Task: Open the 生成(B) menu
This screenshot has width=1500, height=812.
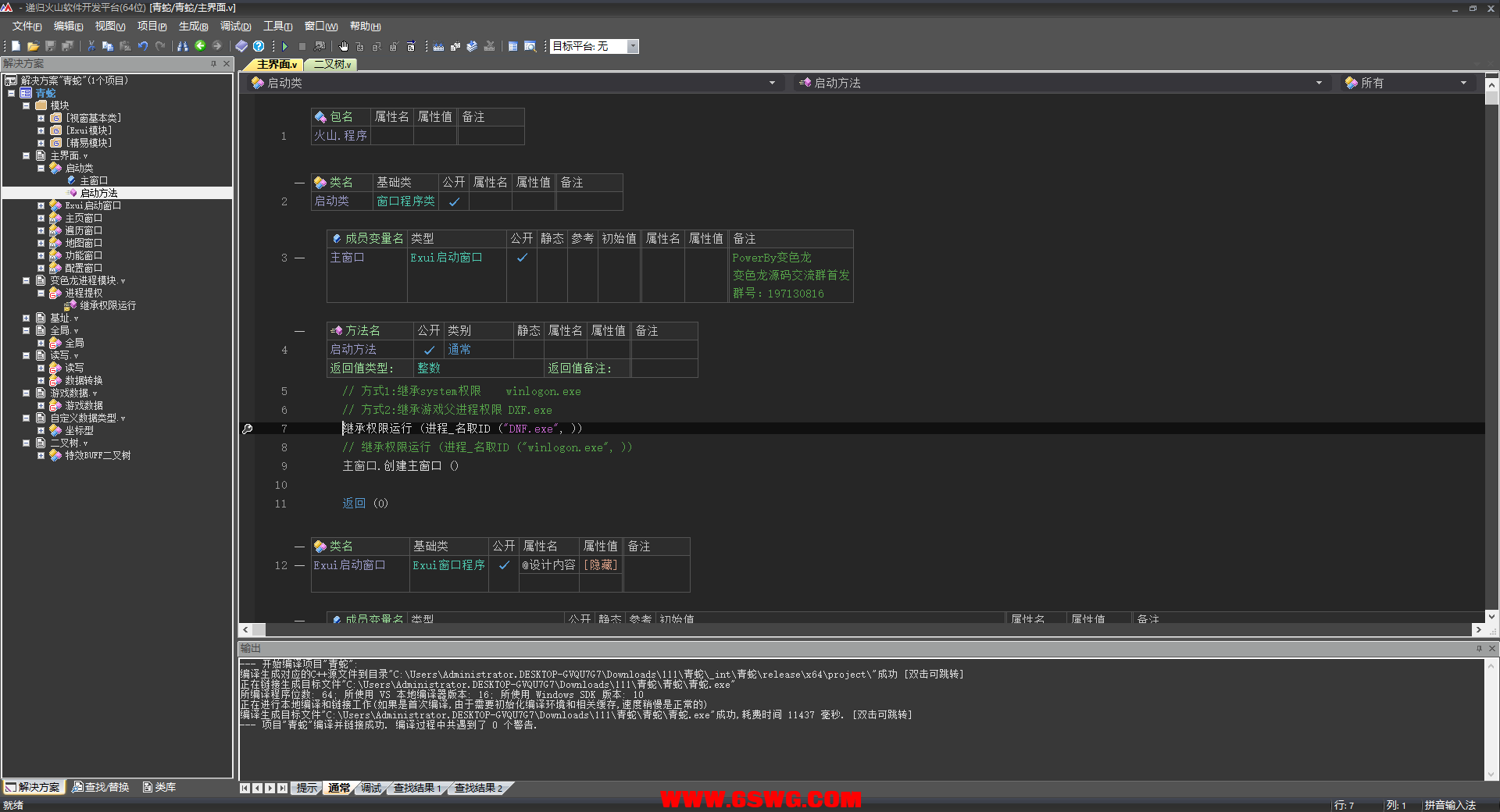Action: coord(193,27)
